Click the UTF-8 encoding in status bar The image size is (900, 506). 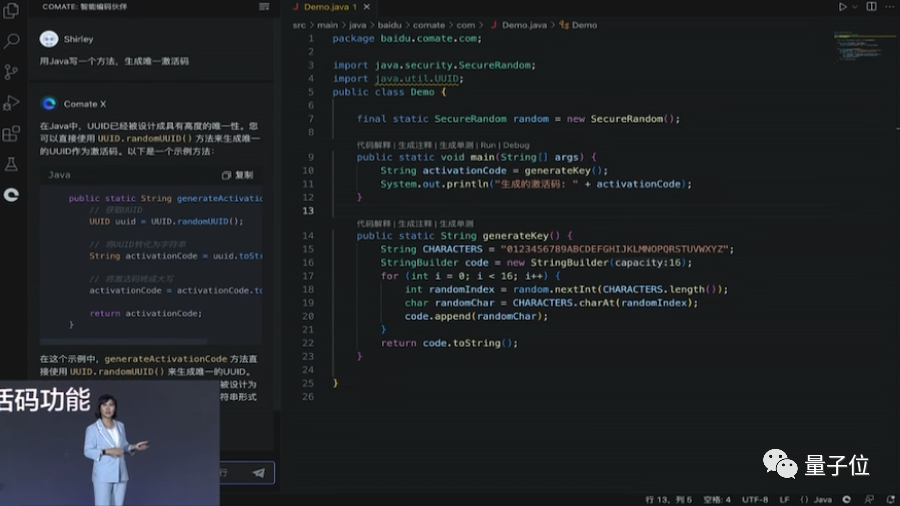tap(756, 499)
